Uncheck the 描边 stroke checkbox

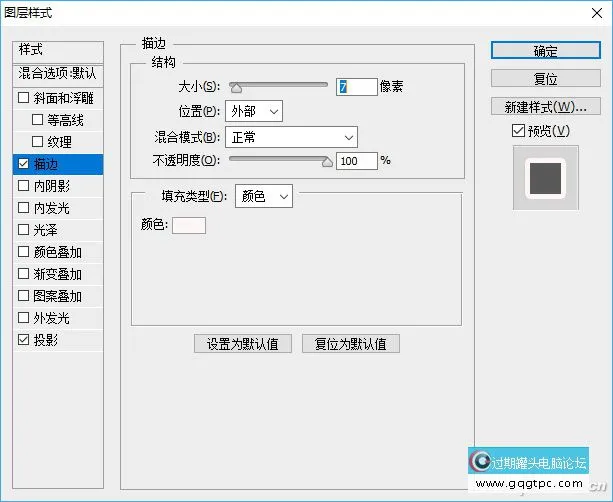24,164
